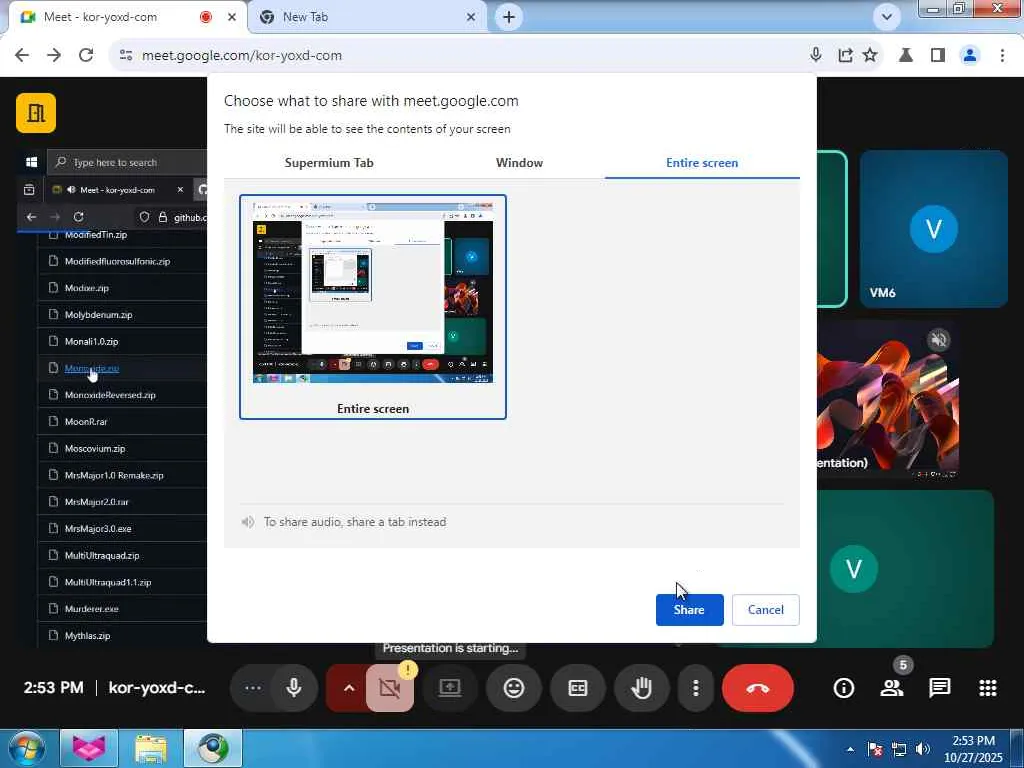Click MrsMajor3.0.exe file entry

98,528
